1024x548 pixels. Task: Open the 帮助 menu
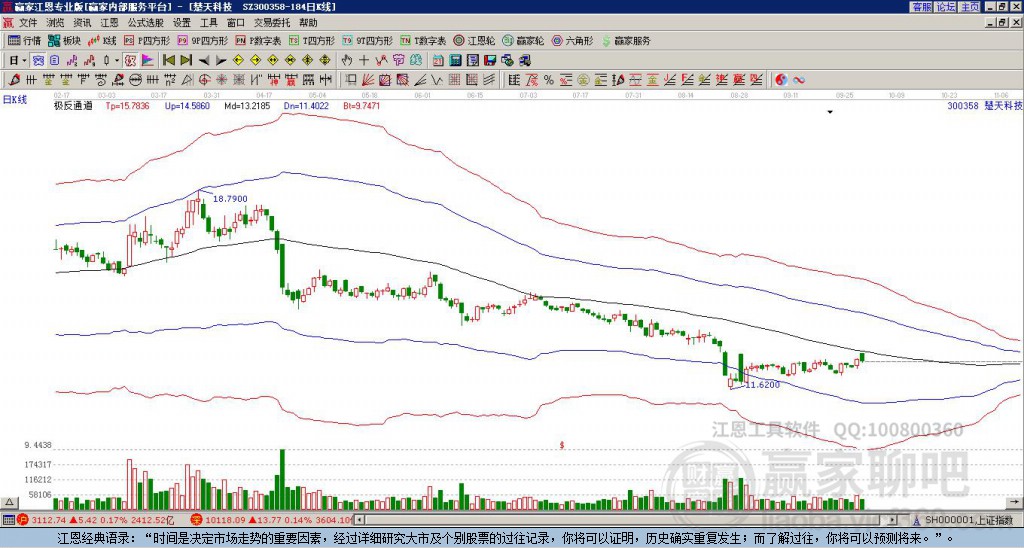coord(308,23)
